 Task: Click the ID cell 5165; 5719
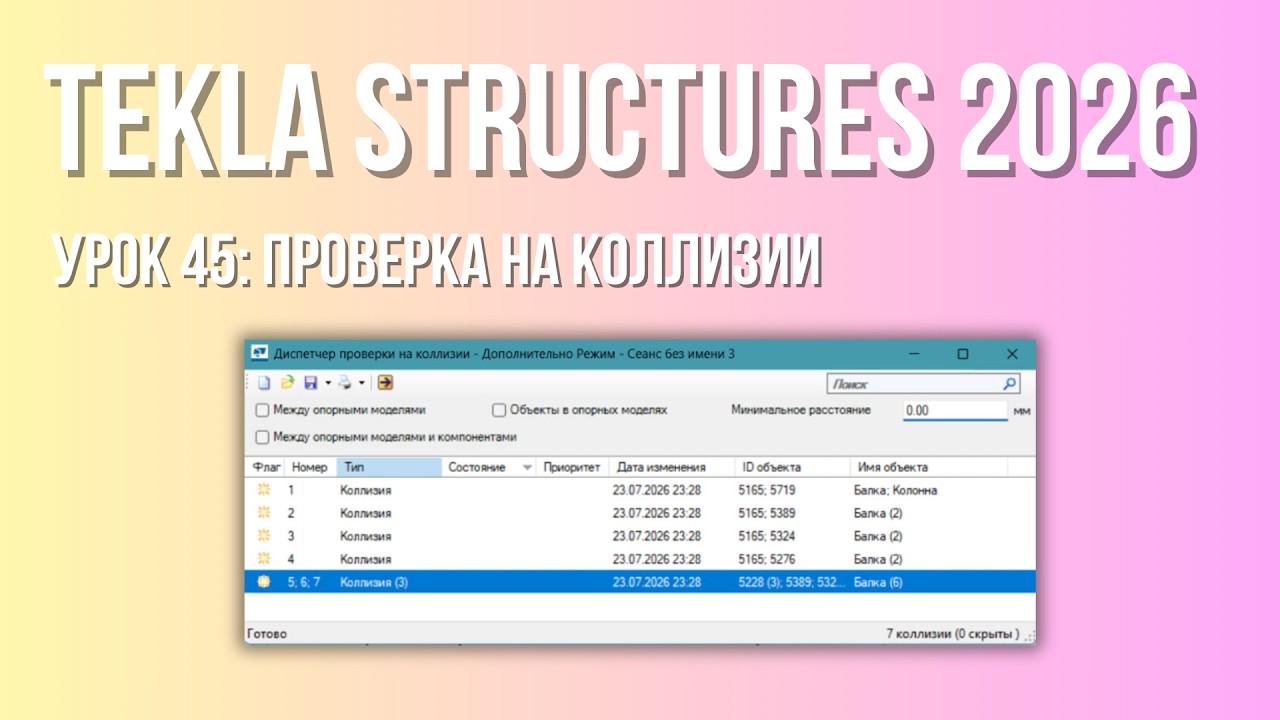[x=769, y=490]
